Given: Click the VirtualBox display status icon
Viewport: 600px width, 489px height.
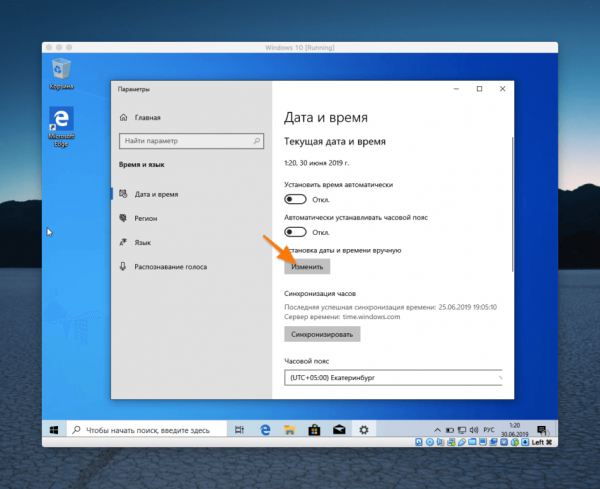Looking at the screenshot, I should coord(483,442).
